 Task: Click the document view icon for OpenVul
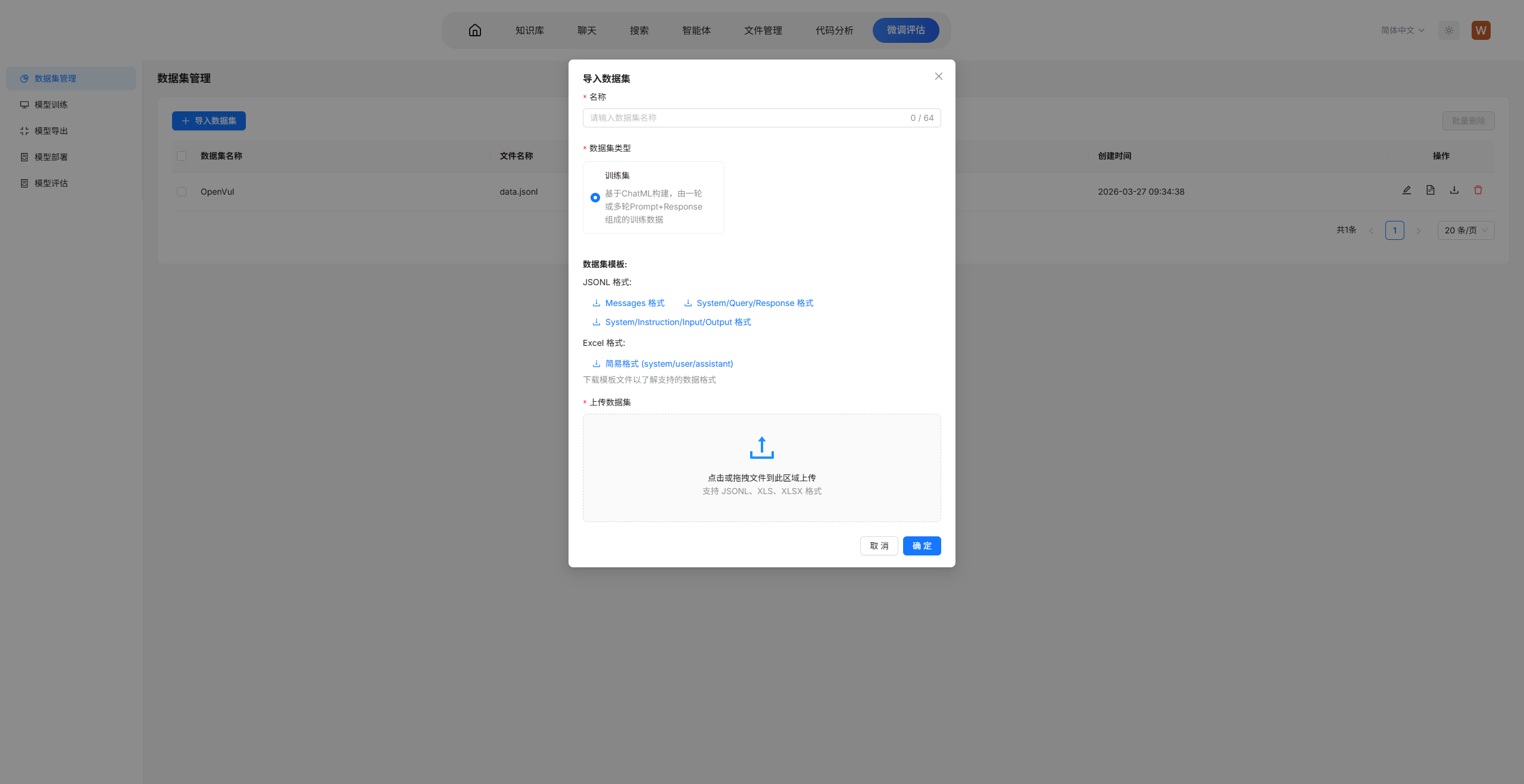[1430, 190]
